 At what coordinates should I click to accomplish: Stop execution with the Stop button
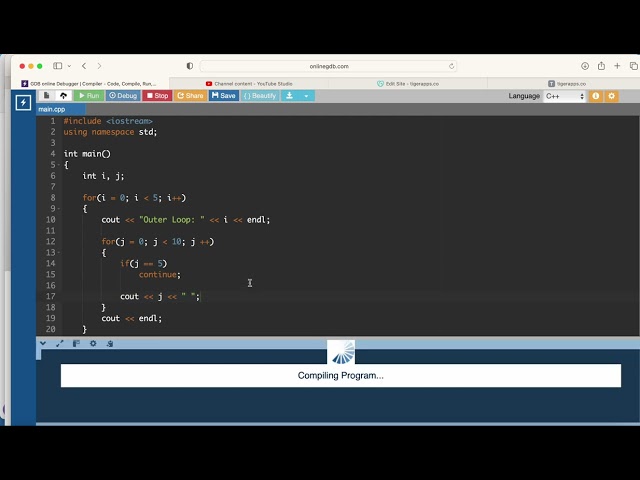click(157, 96)
